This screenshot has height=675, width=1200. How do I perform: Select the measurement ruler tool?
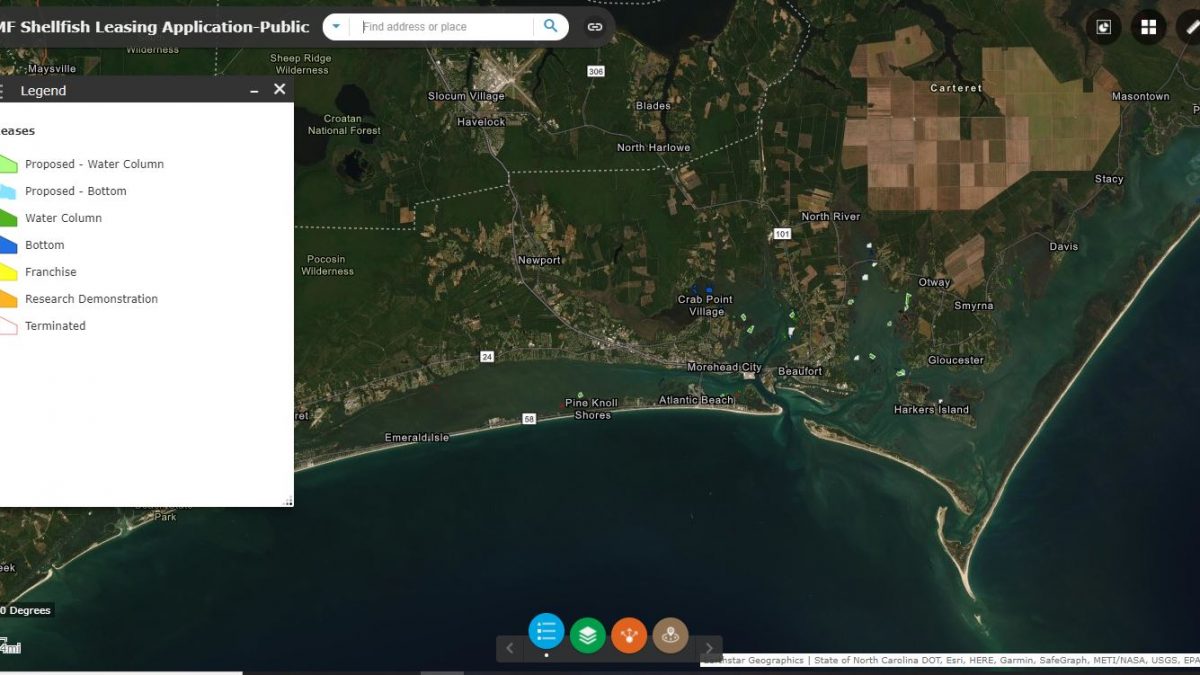click(1190, 27)
